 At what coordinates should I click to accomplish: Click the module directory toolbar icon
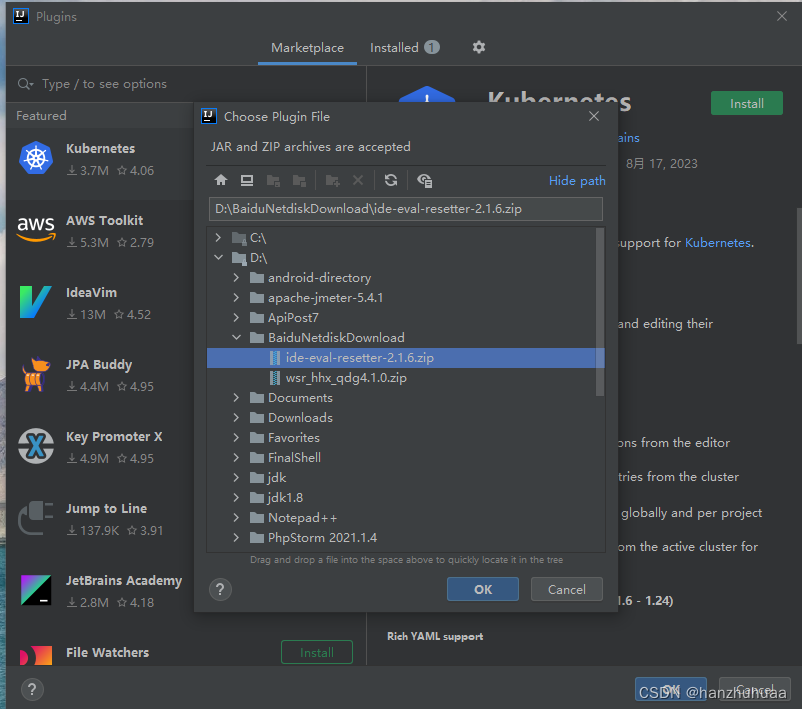[299, 180]
